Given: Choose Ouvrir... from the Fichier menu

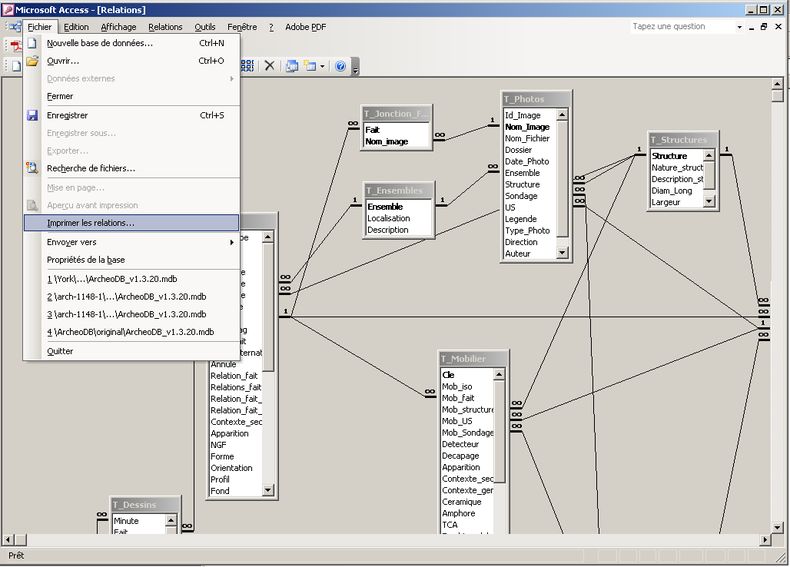Looking at the screenshot, I should click(132, 61).
